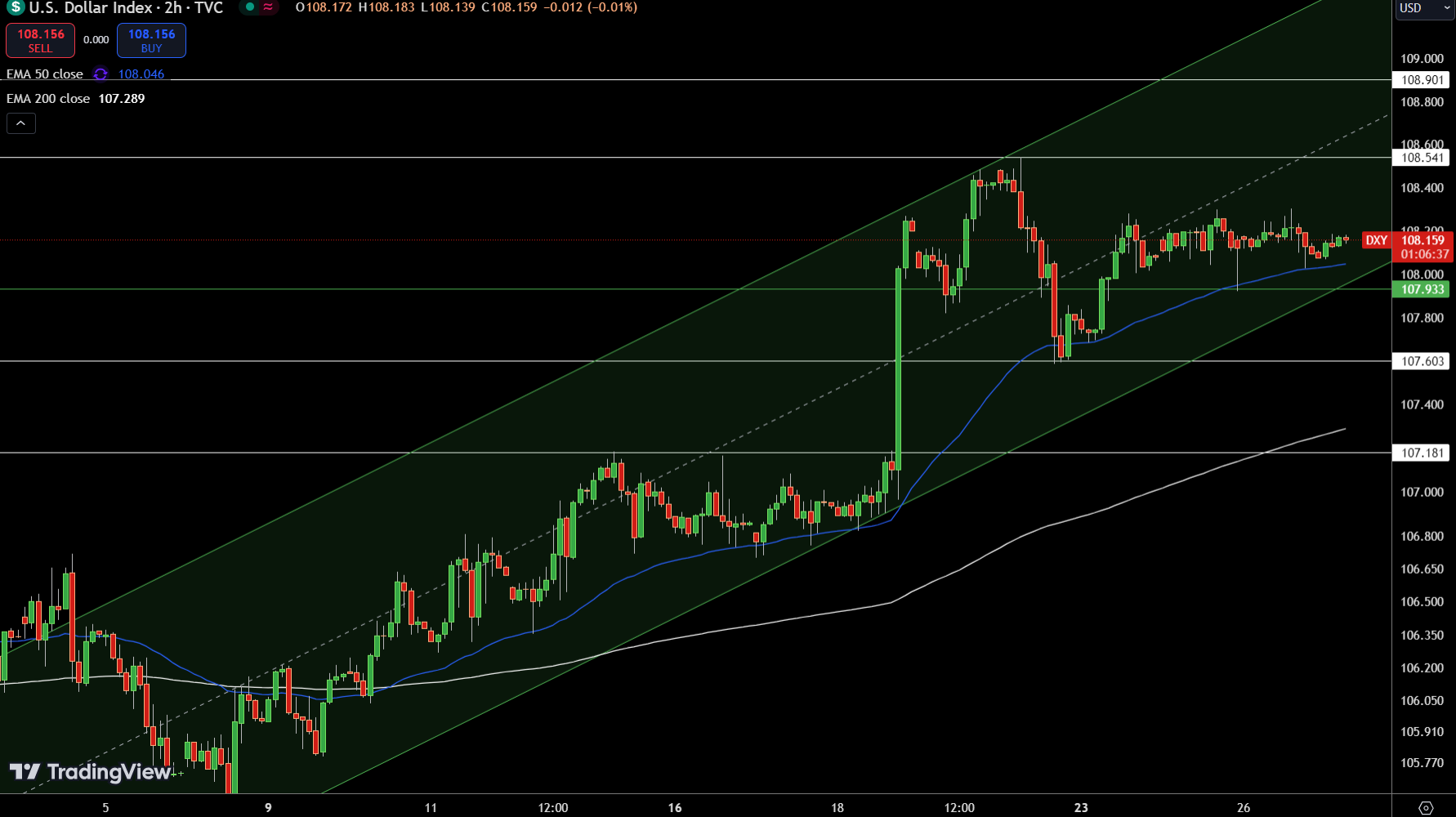Screen dimensions: 1456x817
Task: Click the red SELL 108.156 button
Action: (40, 40)
